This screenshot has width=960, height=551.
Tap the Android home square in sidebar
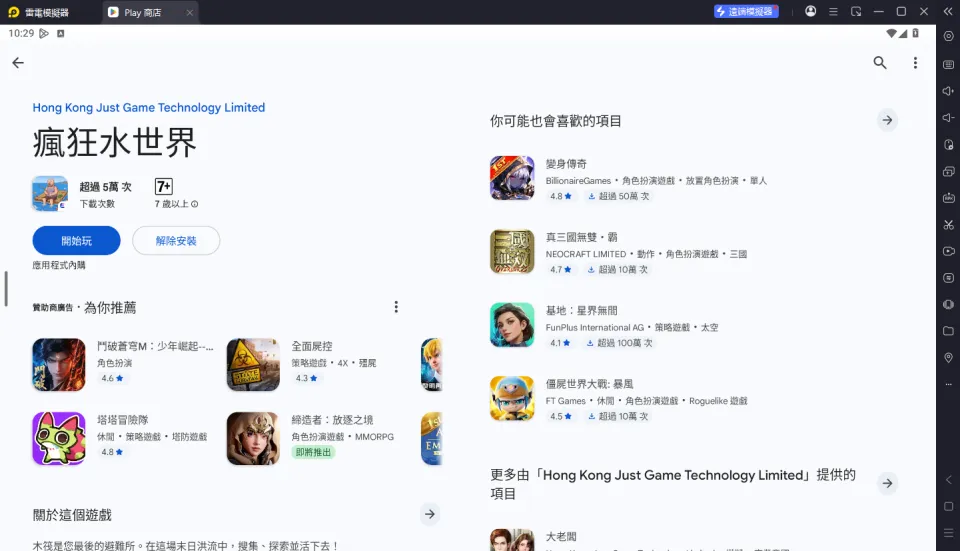click(948, 506)
